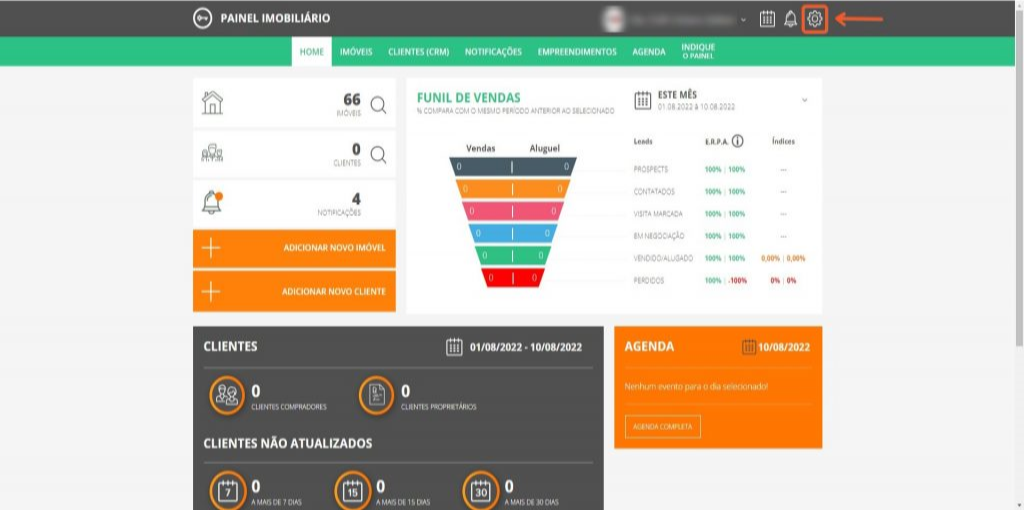Click the notification bell in header
The width and height of the screenshot is (1024, 510).
pyautogui.click(x=791, y=19)
